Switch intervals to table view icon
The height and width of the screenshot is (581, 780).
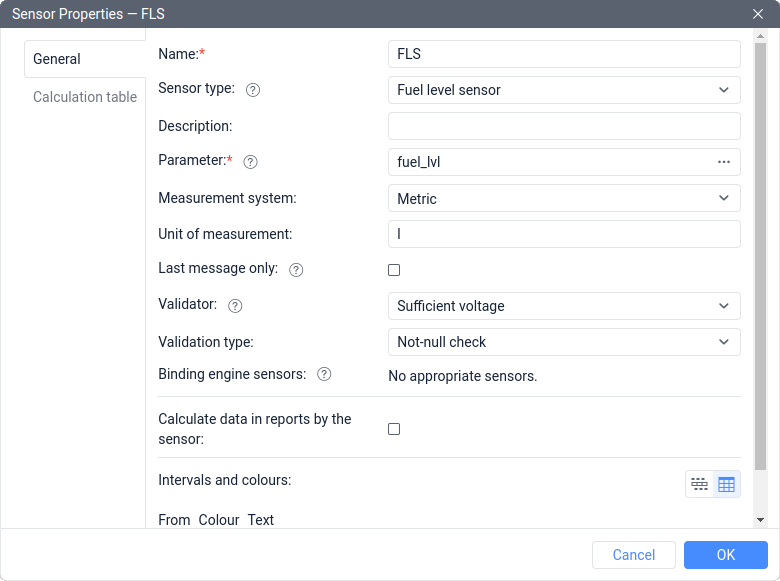coord(726,485)
